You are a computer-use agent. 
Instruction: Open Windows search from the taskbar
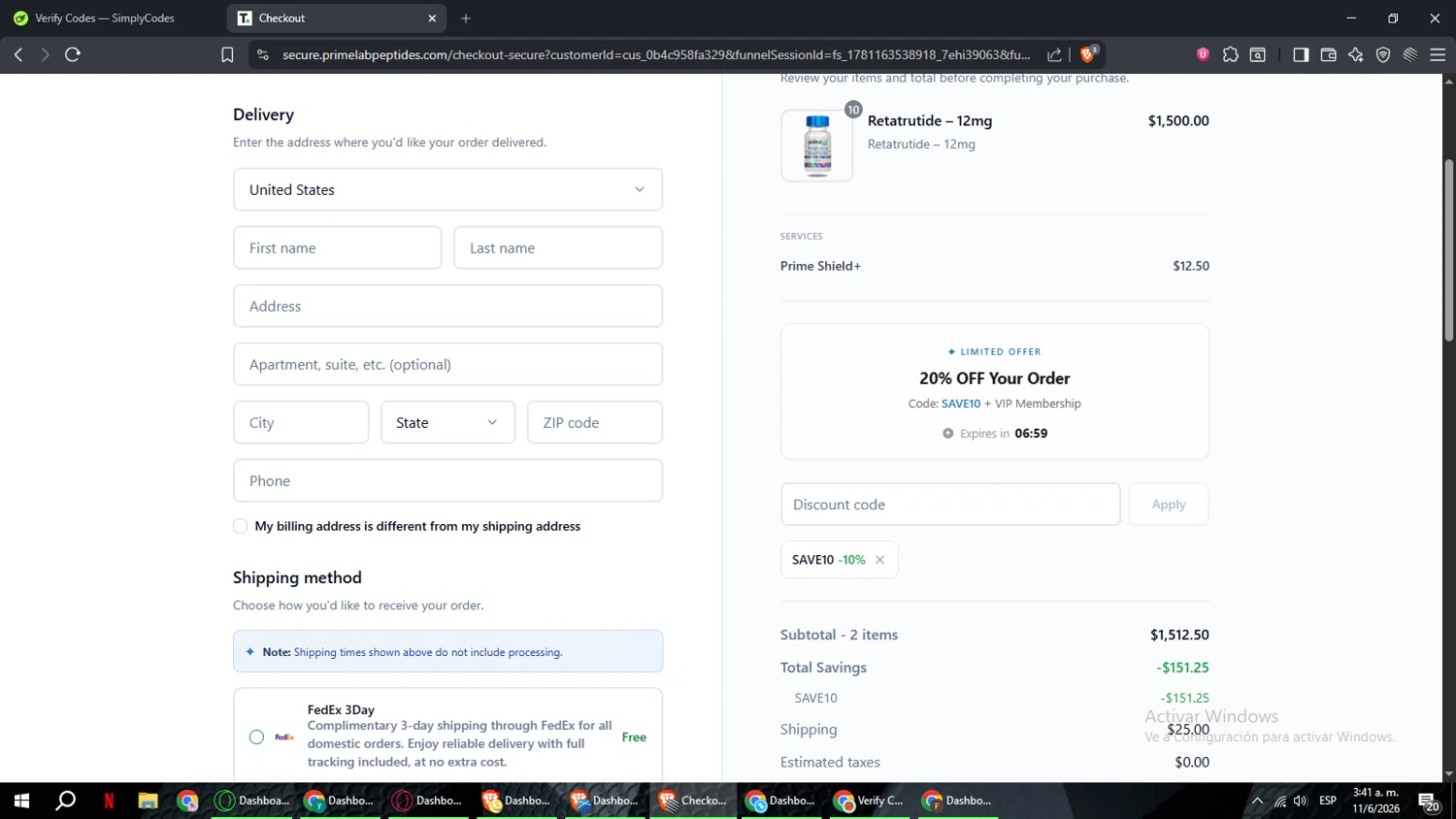click(66, 801)
